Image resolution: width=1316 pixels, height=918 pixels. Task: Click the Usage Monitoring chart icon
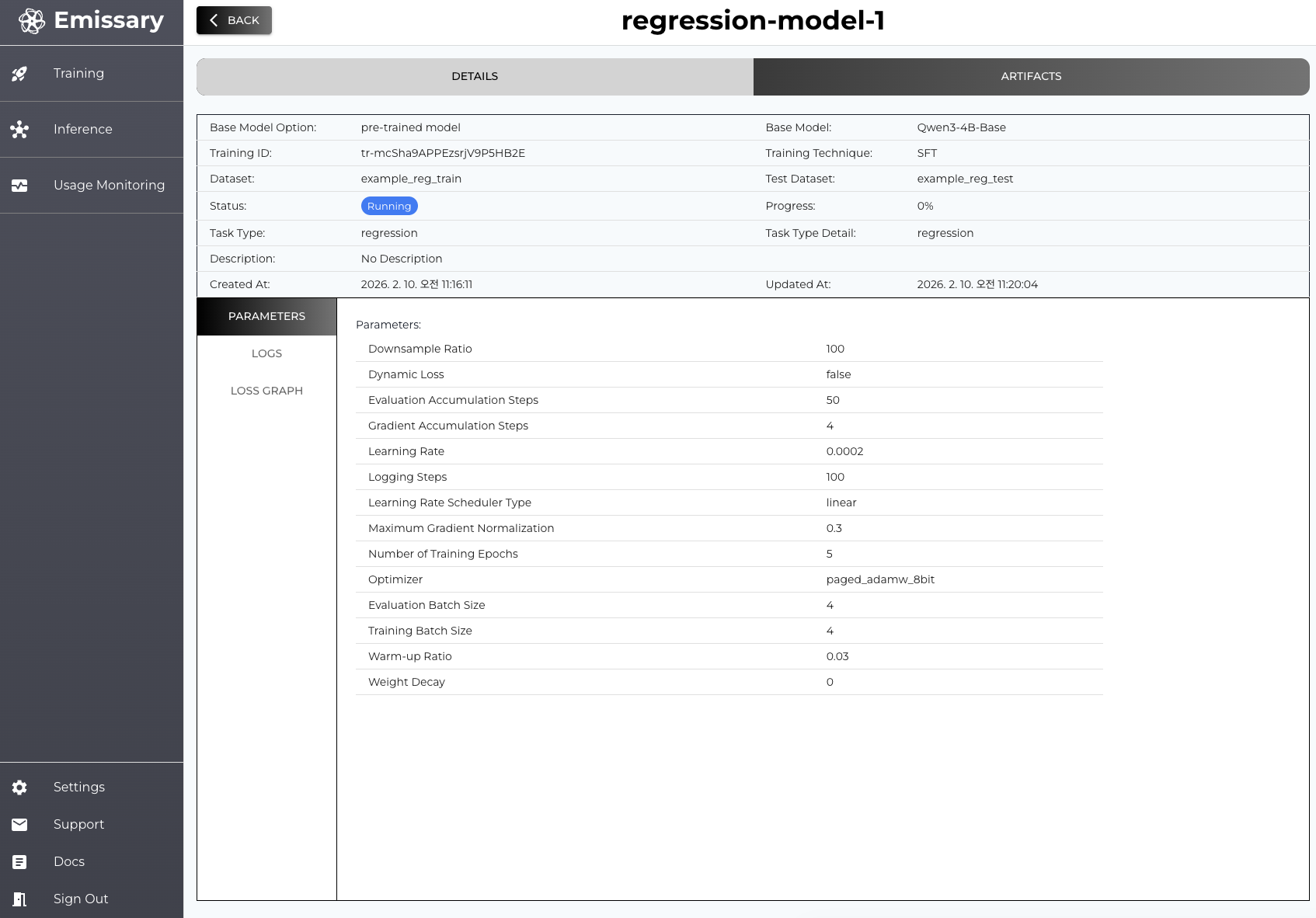pos(19,186)
